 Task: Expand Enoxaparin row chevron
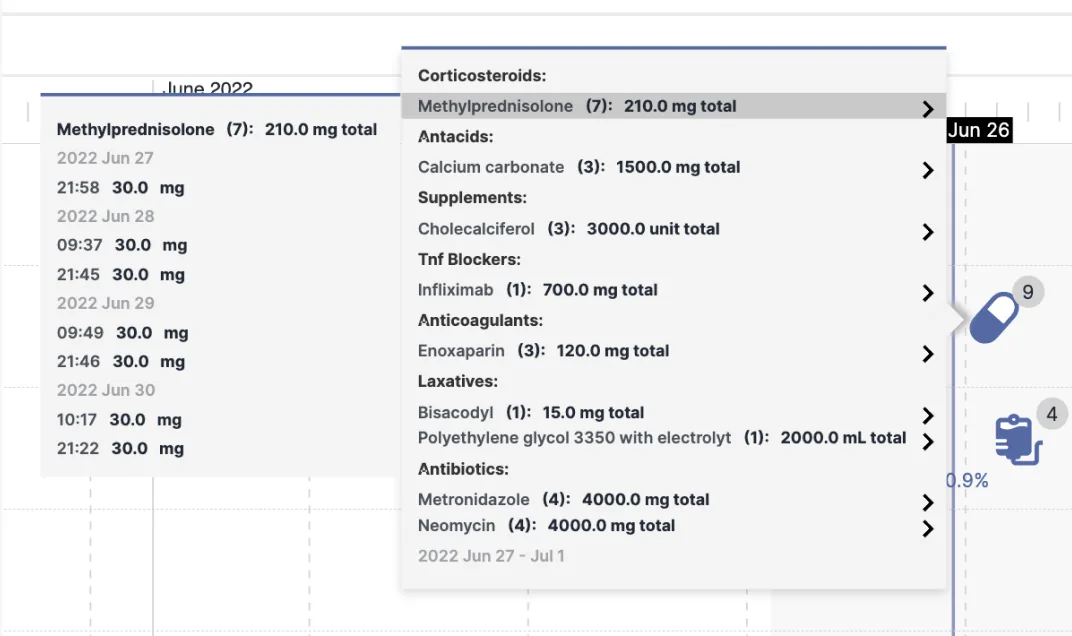point(928,354)
